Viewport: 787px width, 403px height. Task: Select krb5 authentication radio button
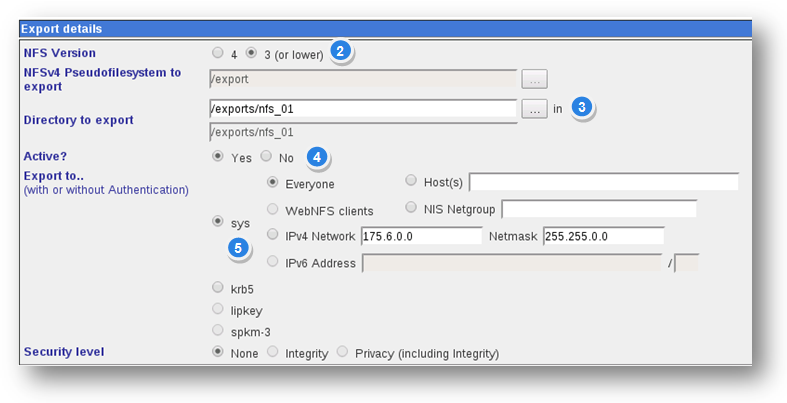click(217, 289)
